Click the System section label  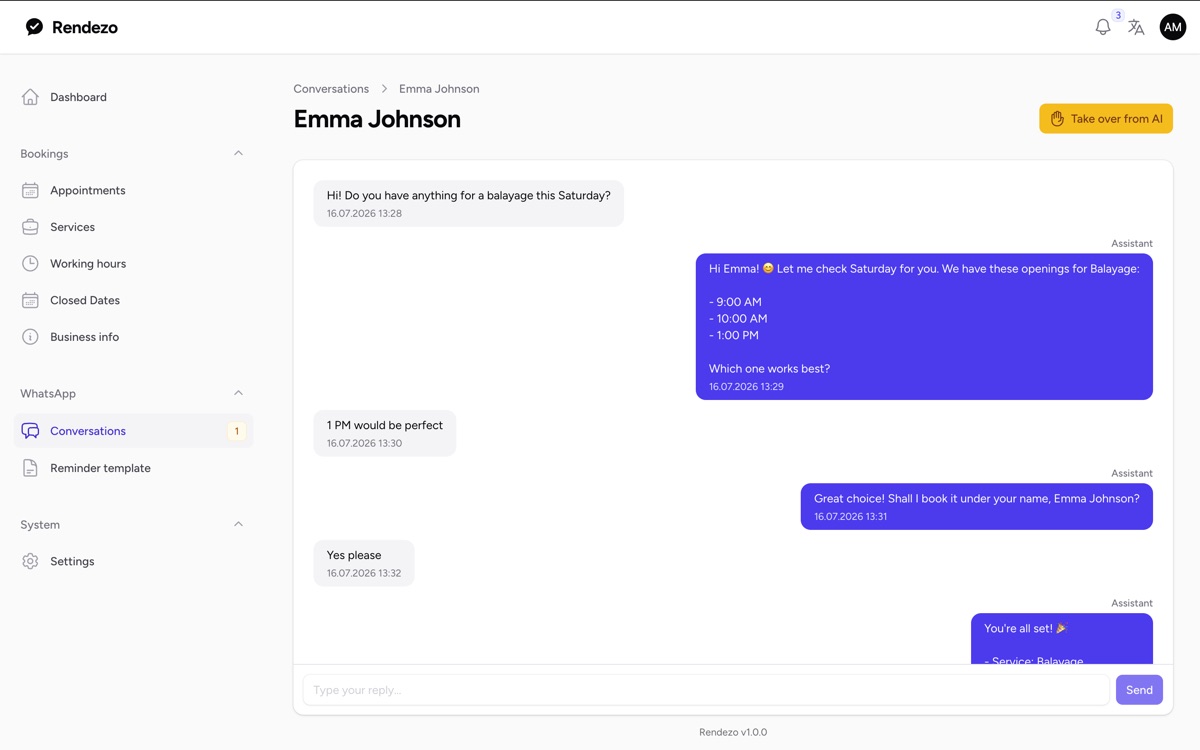(40, 524)
